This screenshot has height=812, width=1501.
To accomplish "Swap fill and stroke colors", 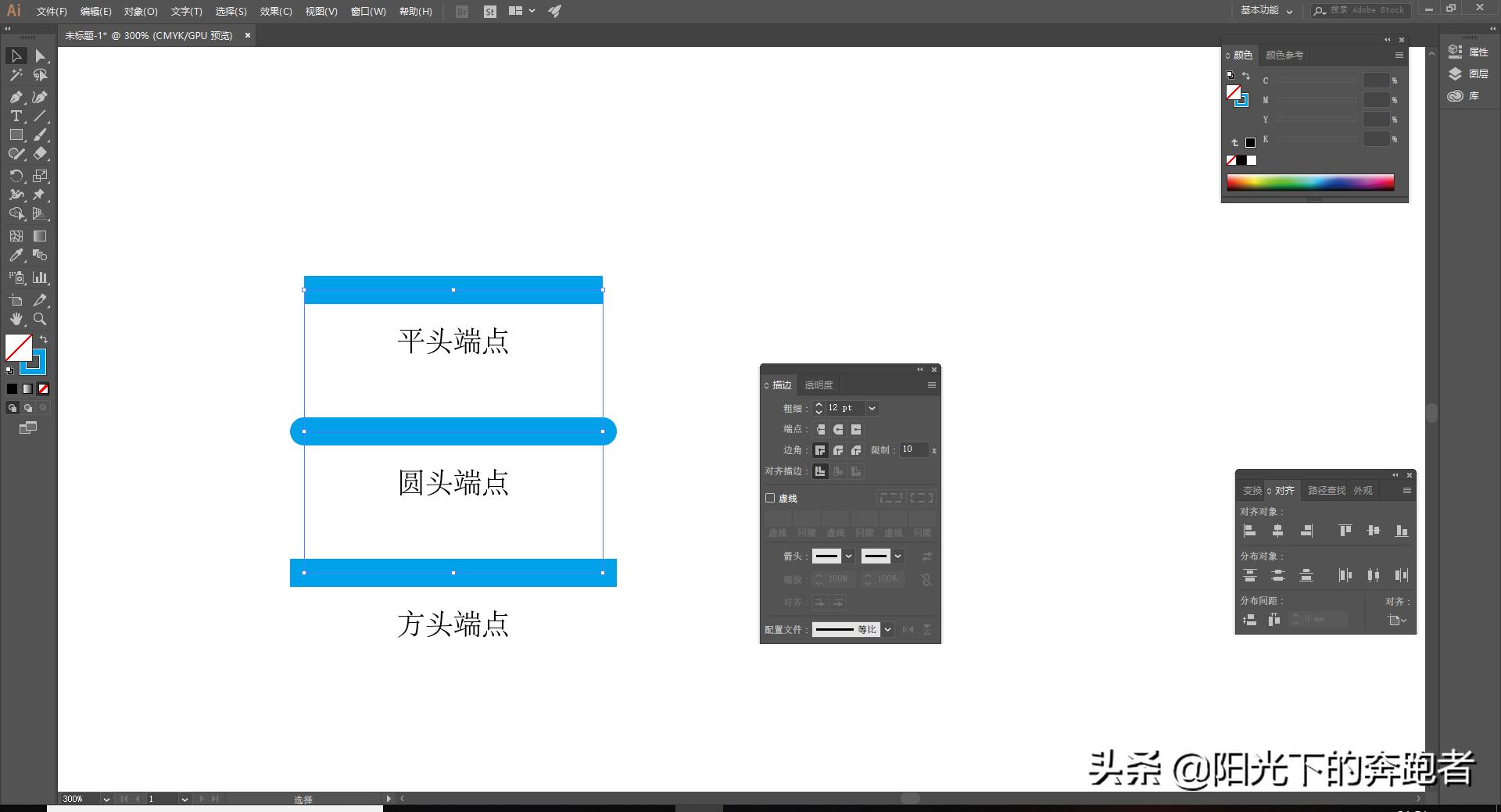I will pos(44,338).
